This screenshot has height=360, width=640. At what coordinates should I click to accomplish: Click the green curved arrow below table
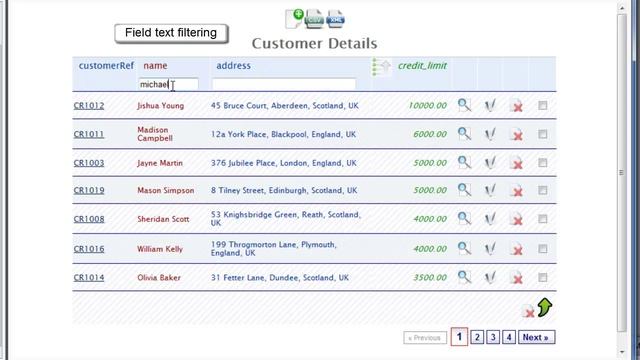point(545,307)
